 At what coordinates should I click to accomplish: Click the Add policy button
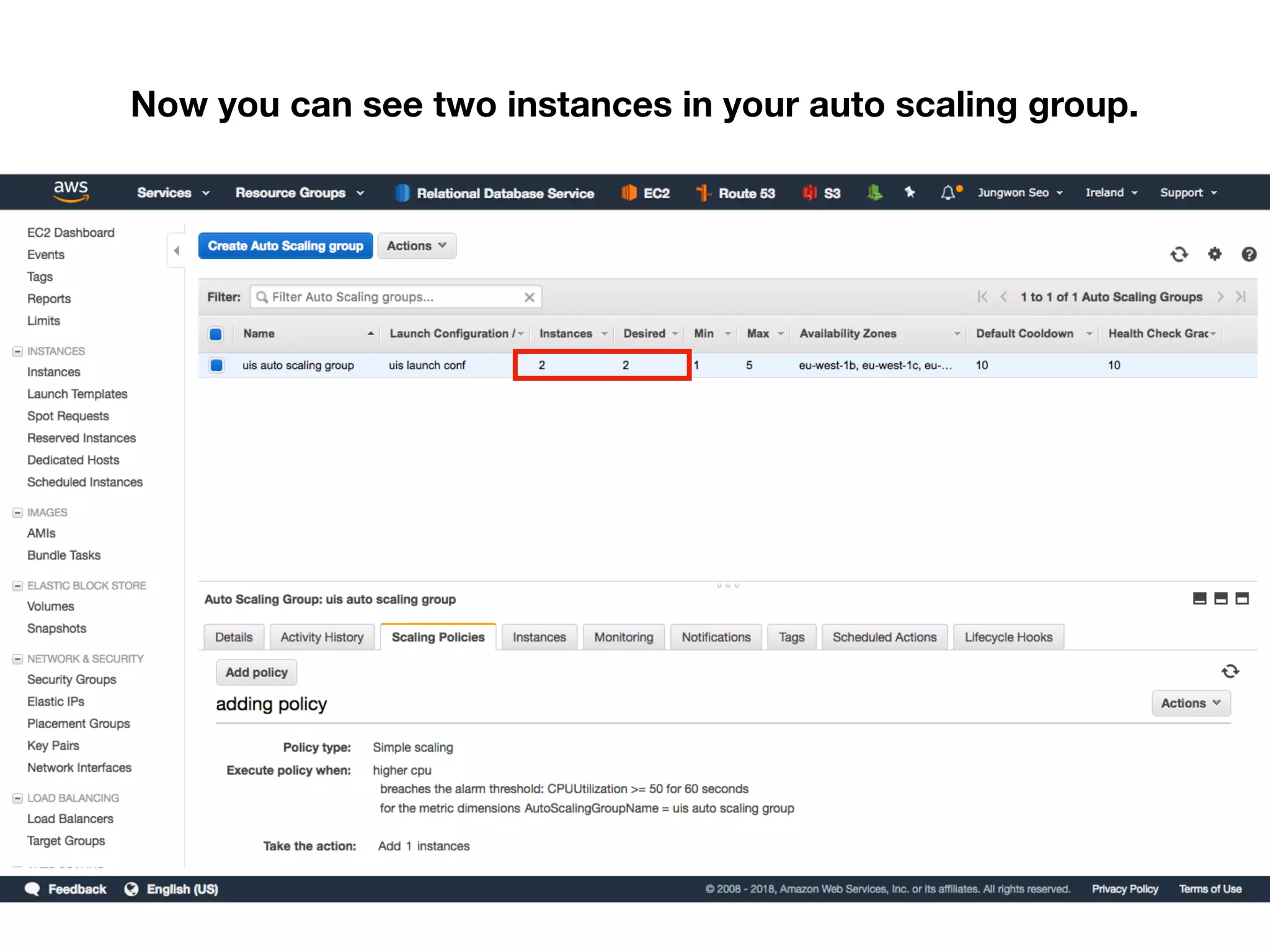[x=257, y=672]
